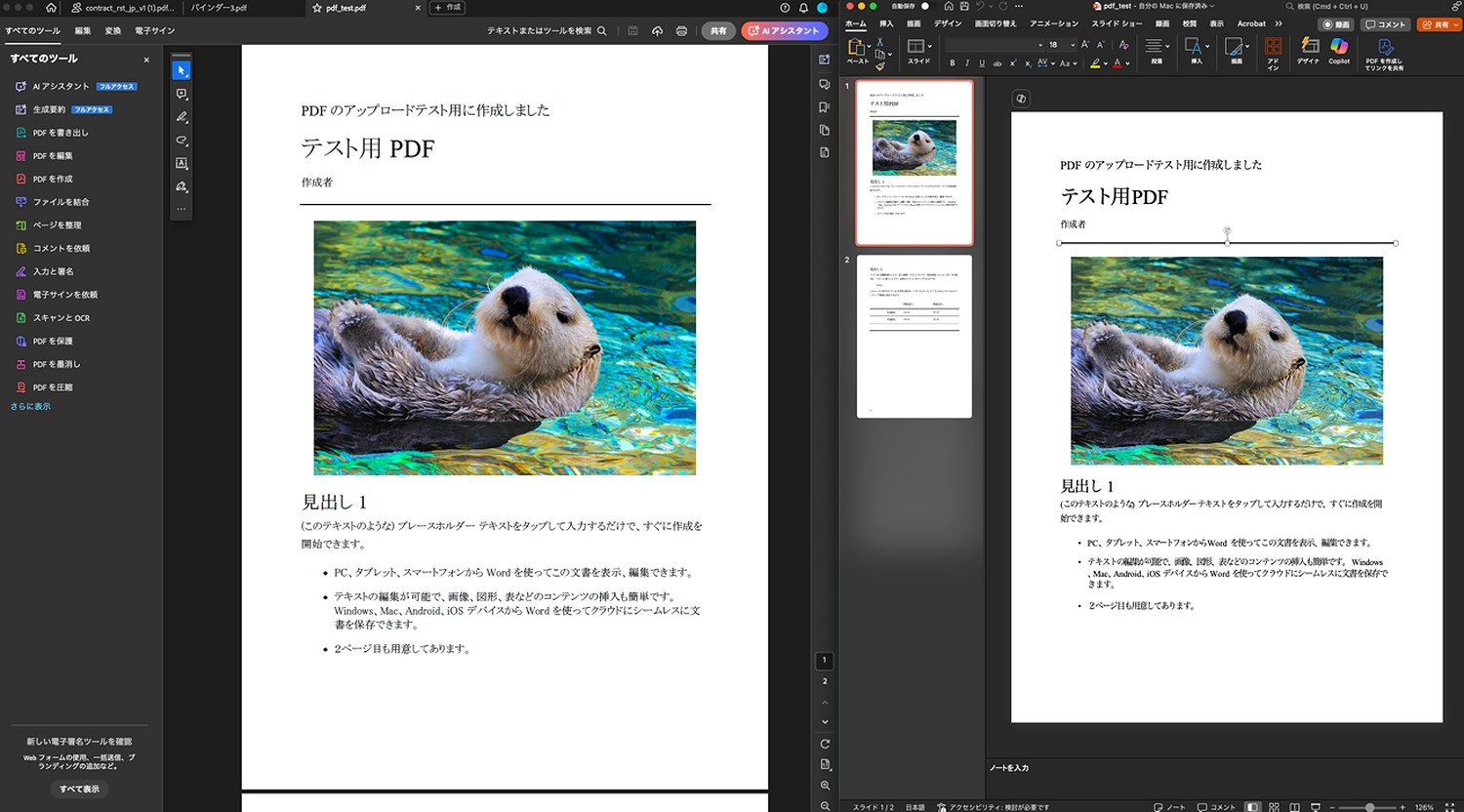Screen dimensions: 1464x812
Task: Open the font size dropdown
Action: click(x=1071, y=45)
